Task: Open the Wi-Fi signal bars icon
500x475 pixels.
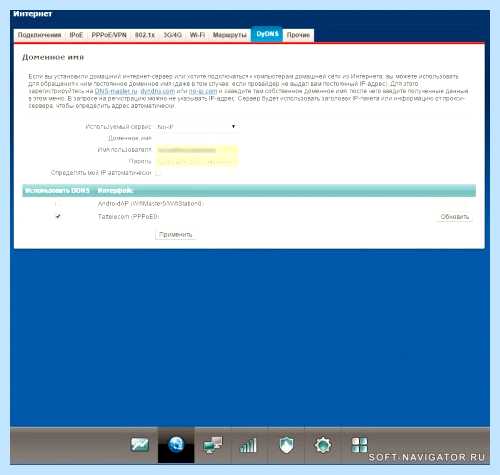Action: pyautogui.click(x=248, y=445)
